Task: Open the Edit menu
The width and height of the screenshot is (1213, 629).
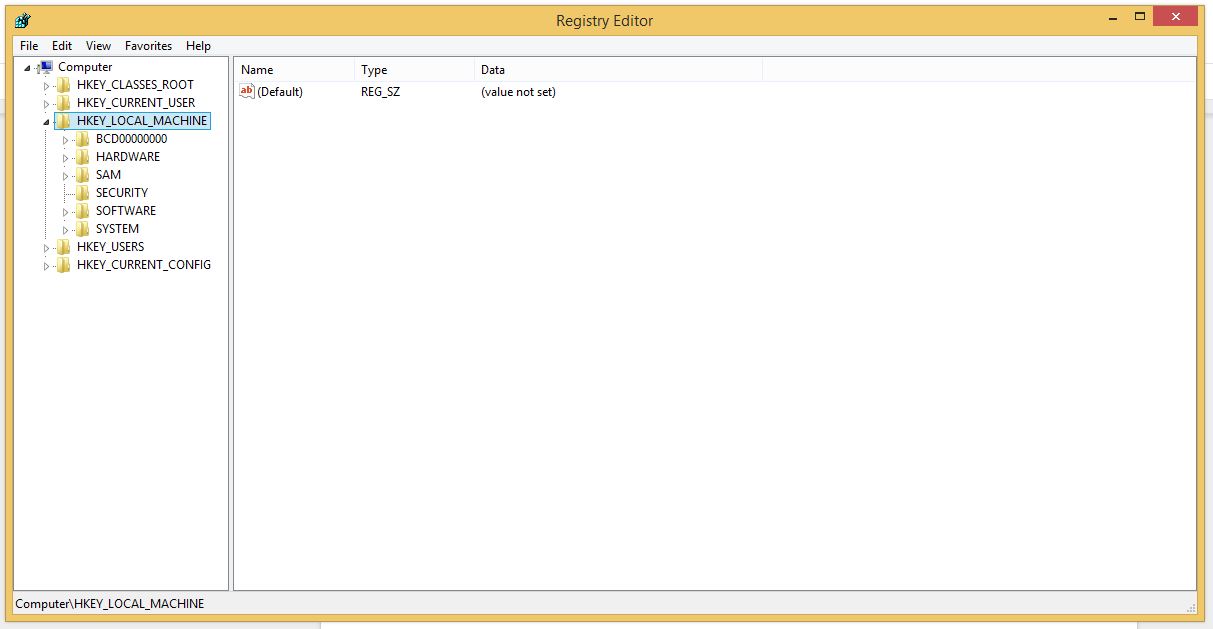Action: click(x=62, y=46)
